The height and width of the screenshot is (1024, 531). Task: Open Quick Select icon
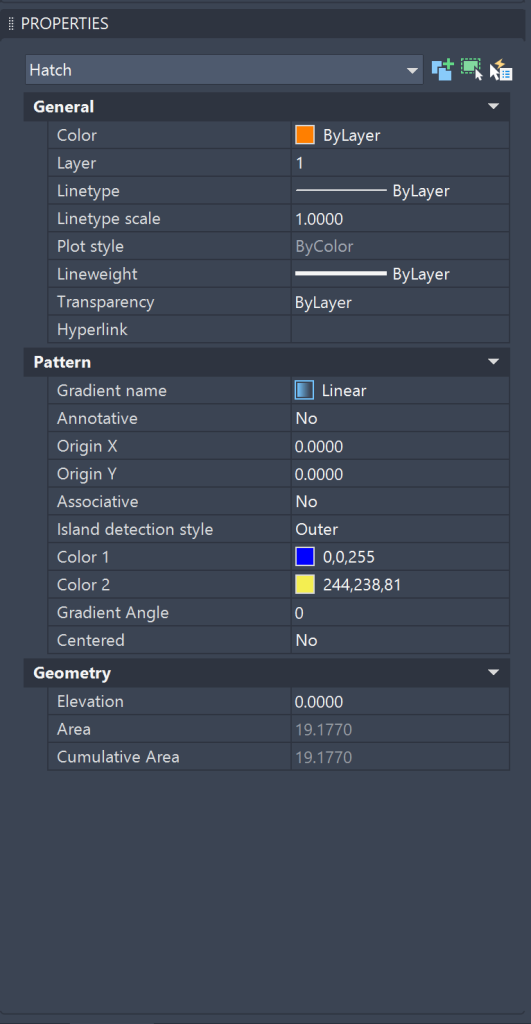pos(501,69)
